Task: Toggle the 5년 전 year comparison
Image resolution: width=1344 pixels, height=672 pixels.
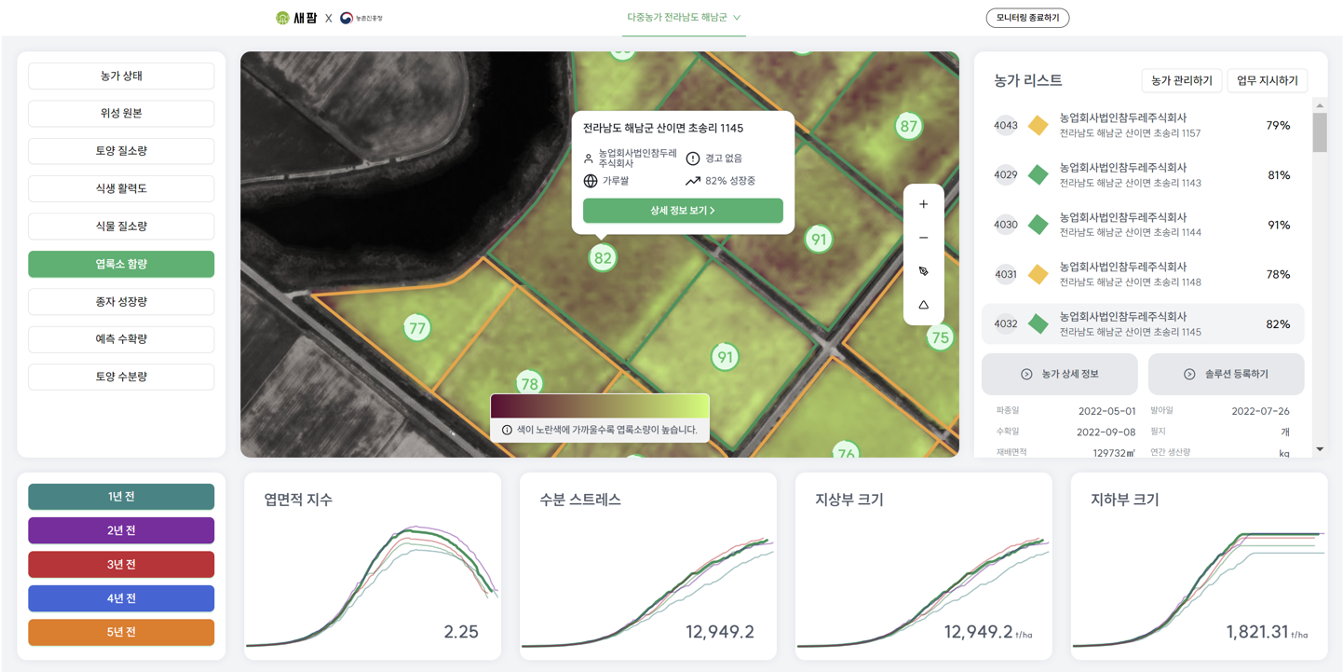Action: tap(121, 633)
